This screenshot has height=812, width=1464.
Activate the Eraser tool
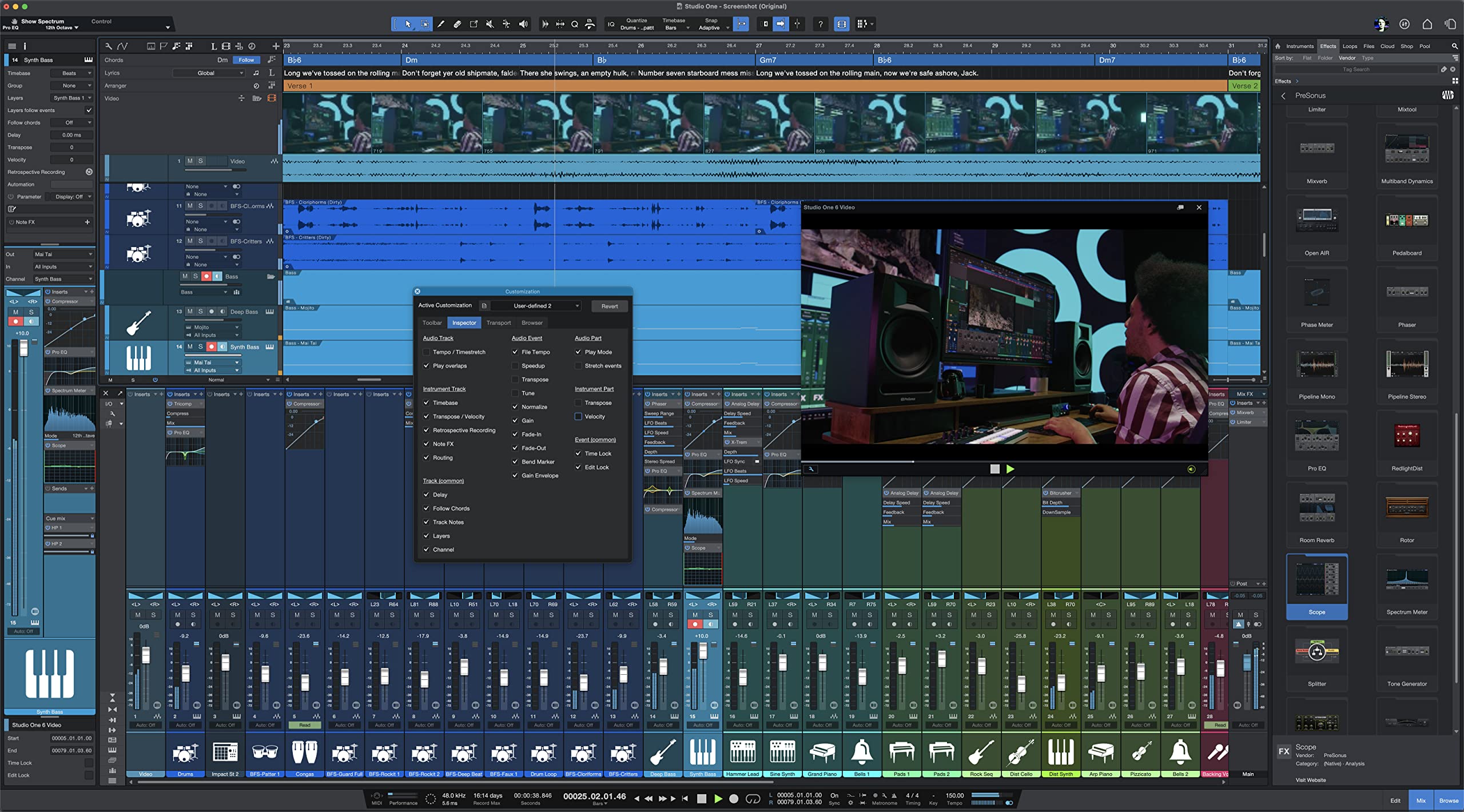tap(457, 24)
